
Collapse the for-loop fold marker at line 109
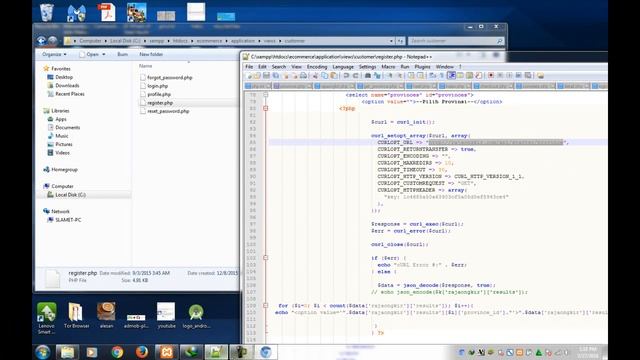pyautogui.click(x=265, y=306)
